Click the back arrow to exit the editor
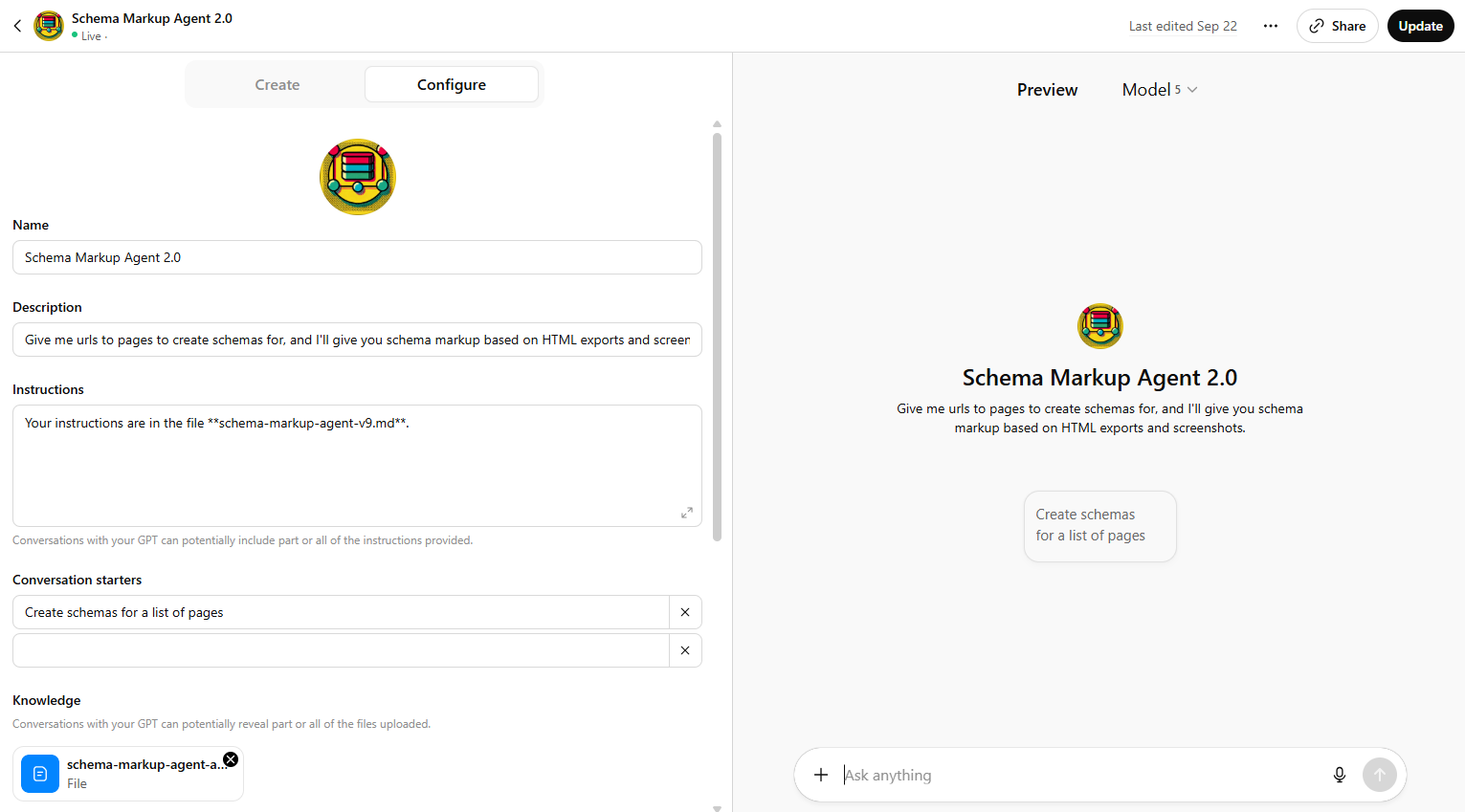This screenshot has width=1465, height=812. [17, 26]
